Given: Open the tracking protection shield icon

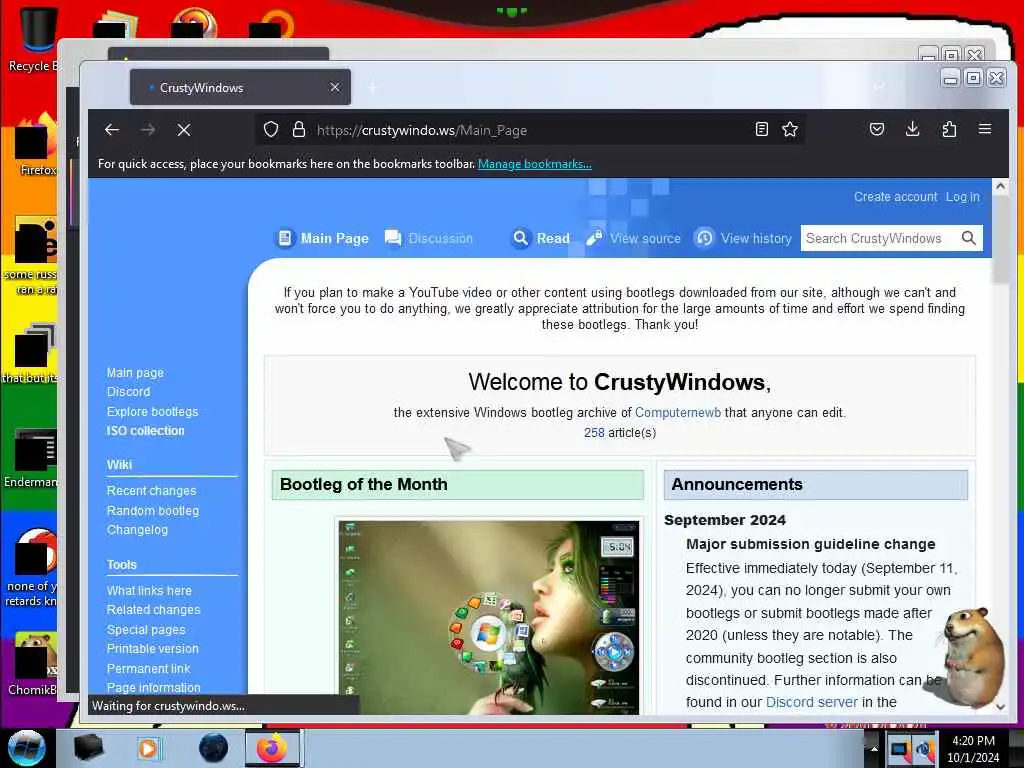Looking at the screenshot, I should [271, 129].
